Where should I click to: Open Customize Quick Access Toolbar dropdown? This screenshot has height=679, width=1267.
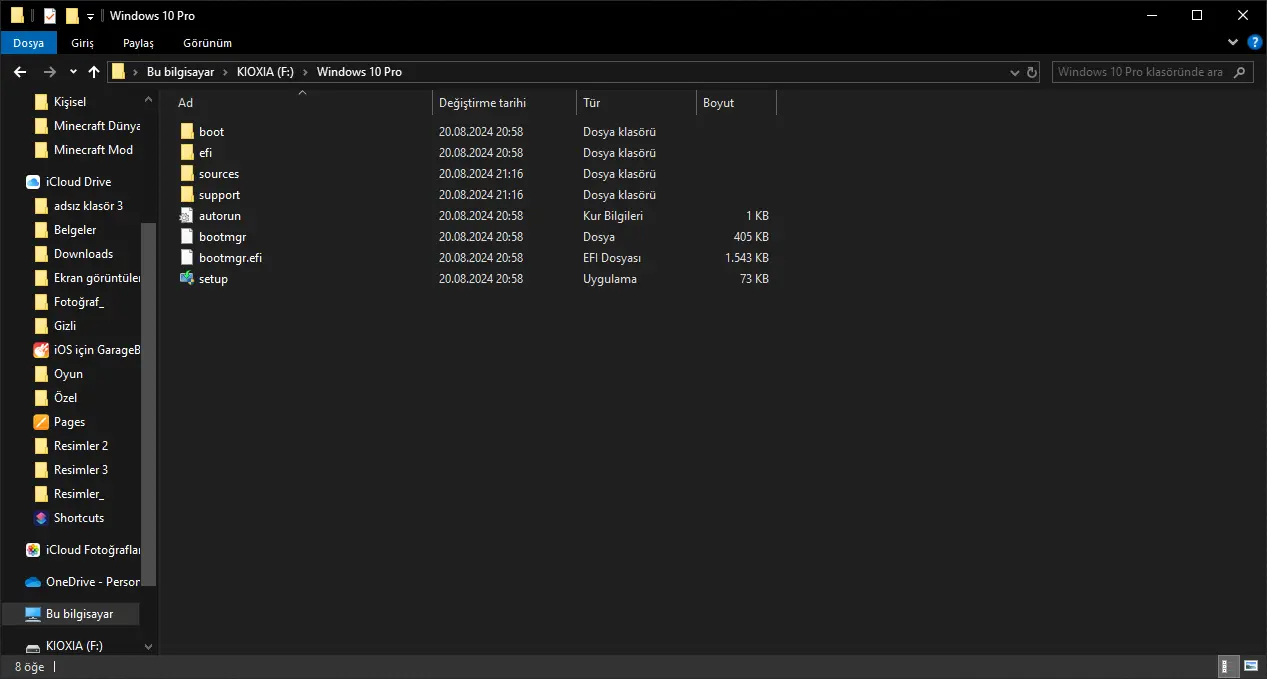coord(90,16)
